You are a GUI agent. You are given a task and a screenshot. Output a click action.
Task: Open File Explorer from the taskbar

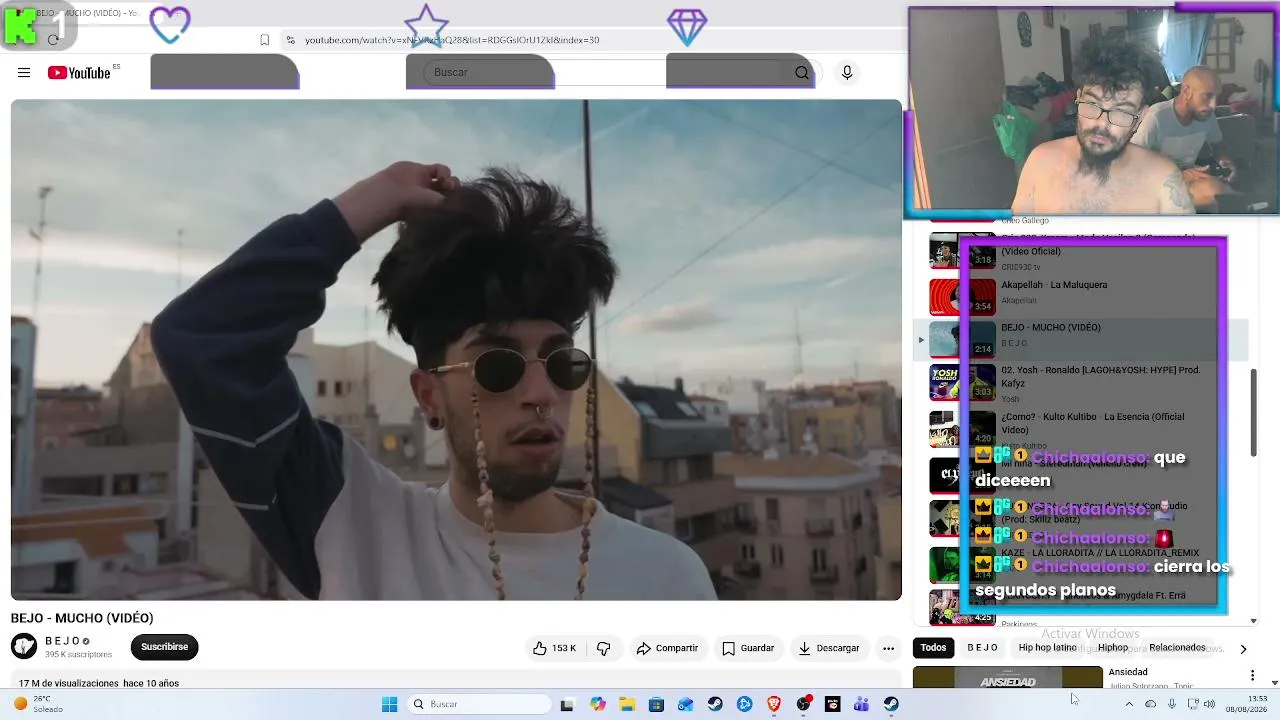pos(627,704)
